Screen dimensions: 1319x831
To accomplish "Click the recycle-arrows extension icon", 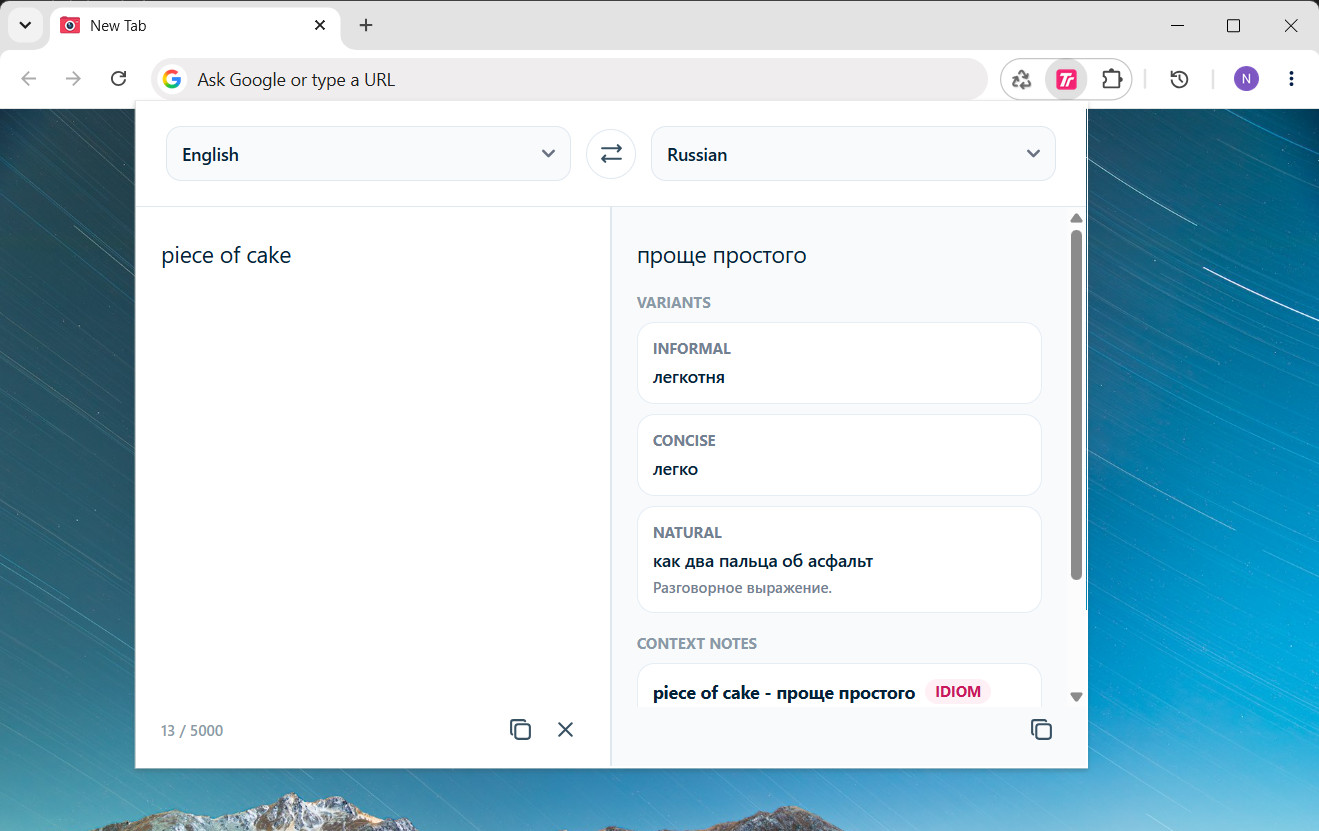I will (x=1021, y=79).
